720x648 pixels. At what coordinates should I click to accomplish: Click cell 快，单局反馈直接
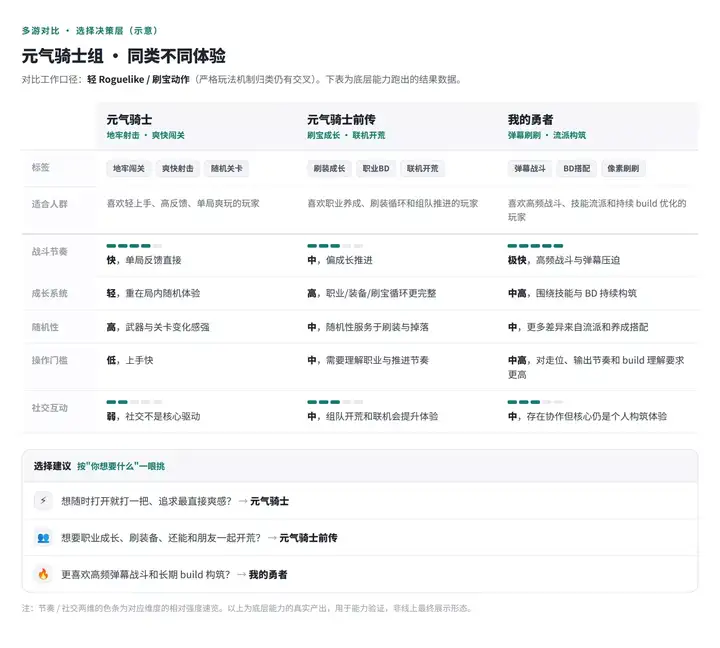144,260
